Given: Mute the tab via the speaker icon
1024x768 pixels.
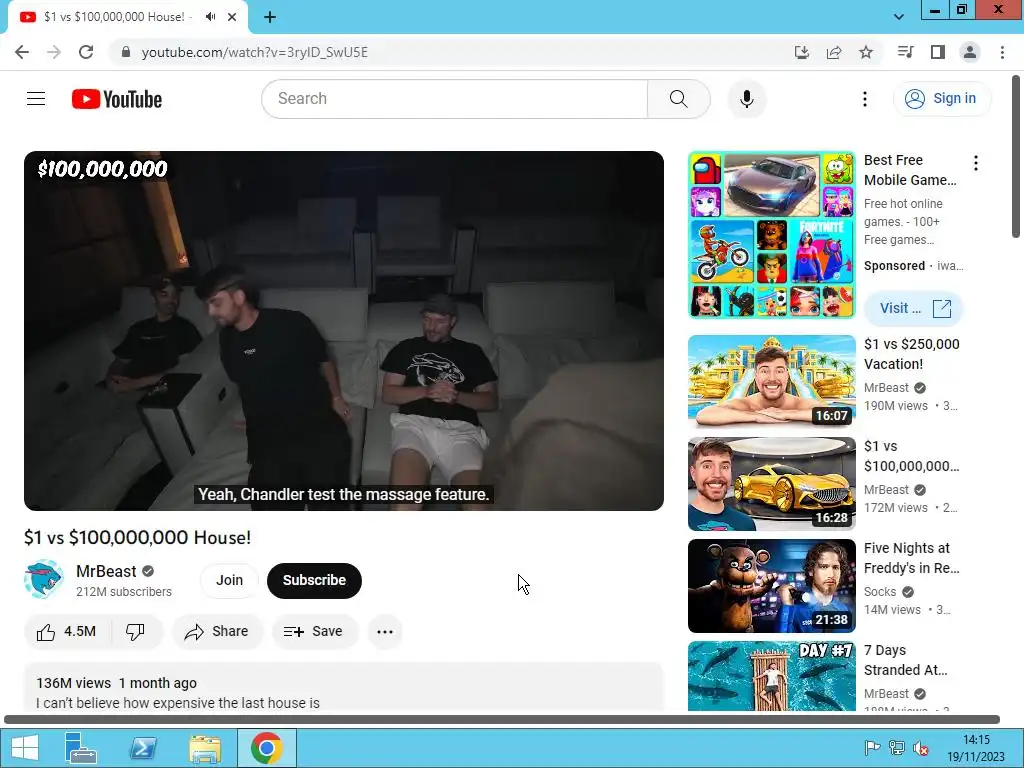Looking at the screenshot, I should tap(210, 17).
